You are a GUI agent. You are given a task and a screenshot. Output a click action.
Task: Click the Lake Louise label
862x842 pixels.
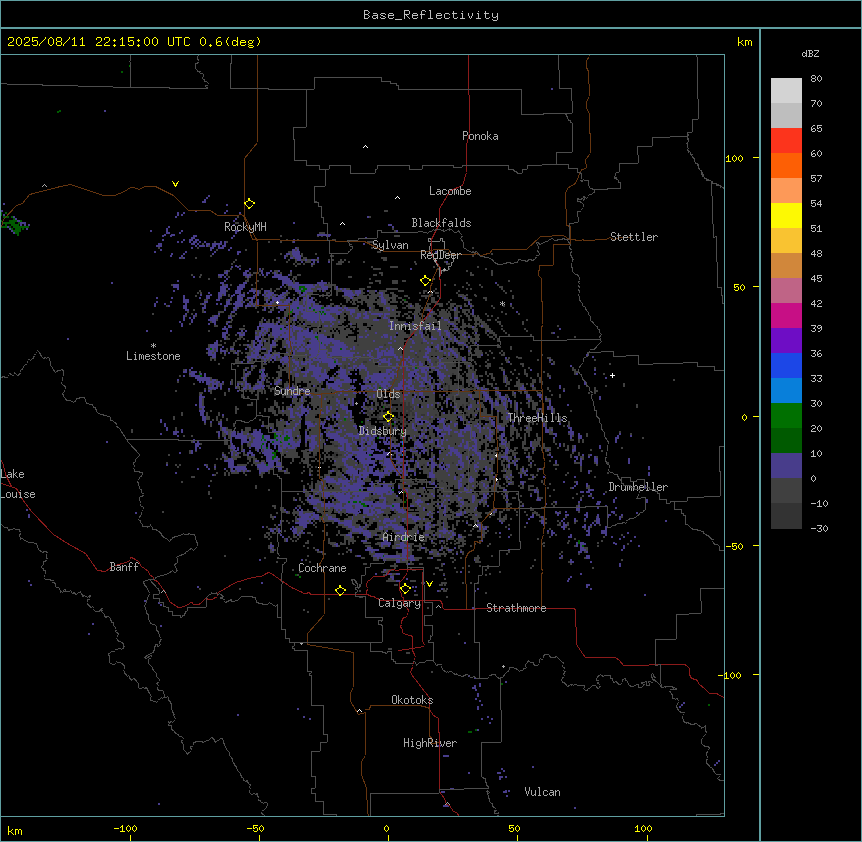pos(18,484)
